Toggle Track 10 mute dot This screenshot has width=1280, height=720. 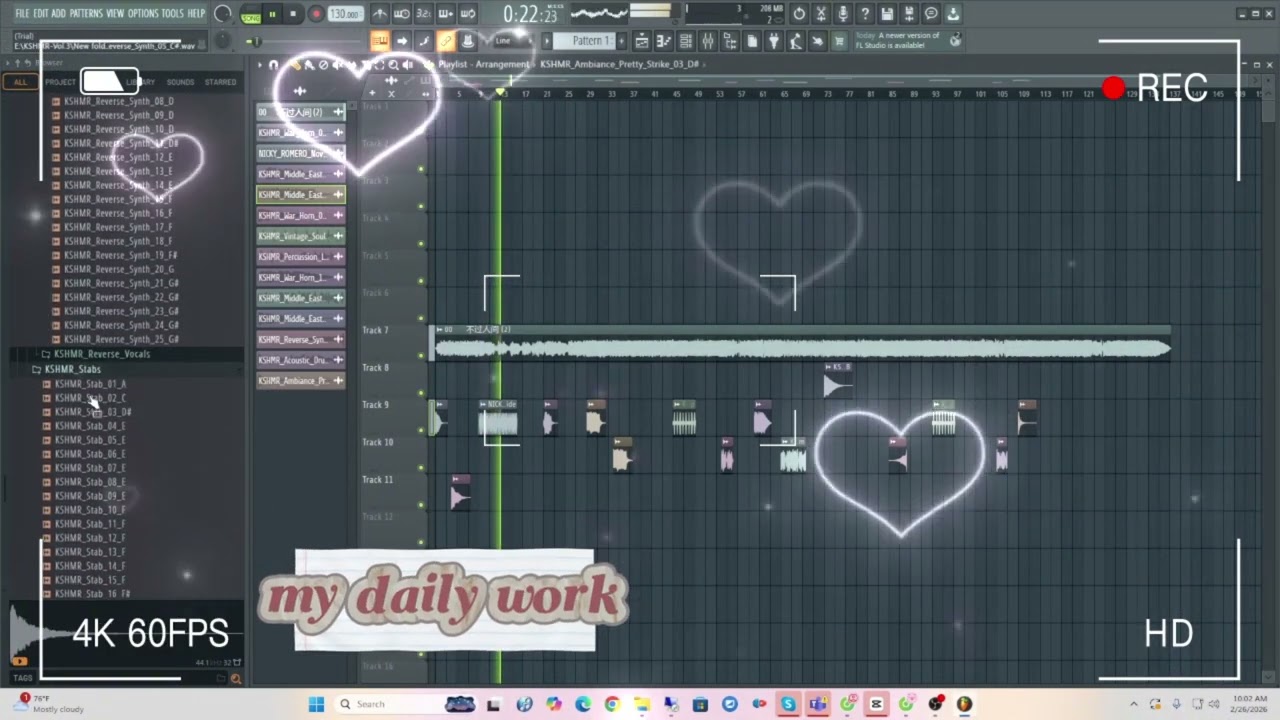pyautogui.click(x=421, y=468)
